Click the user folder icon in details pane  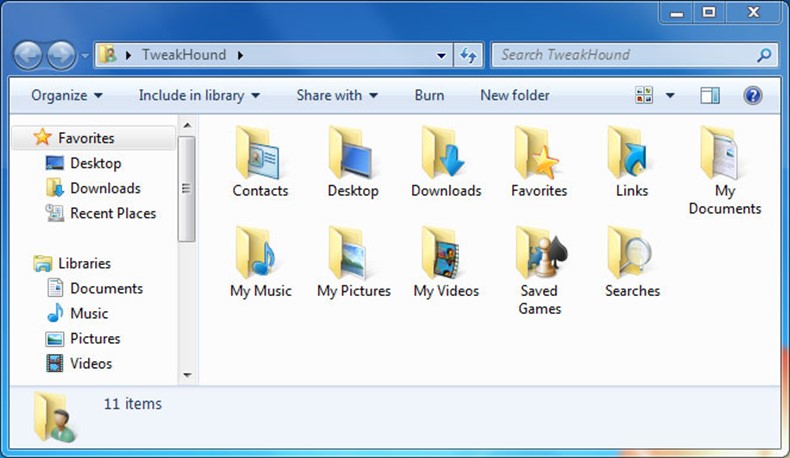54,417
